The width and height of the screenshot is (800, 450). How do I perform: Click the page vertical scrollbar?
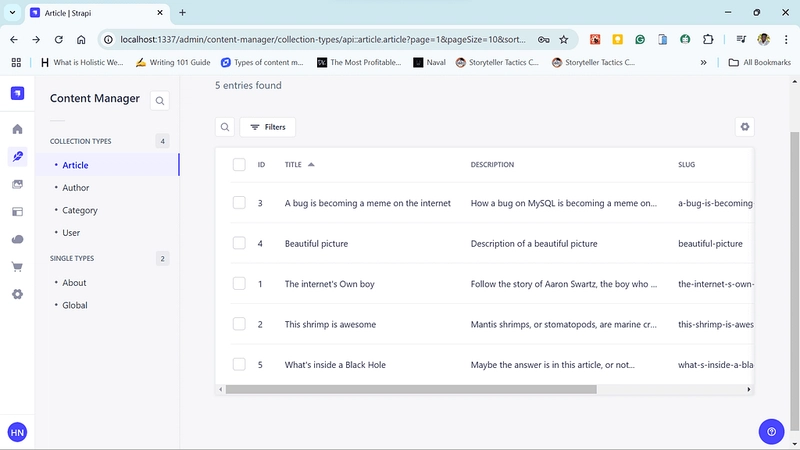[x=794, y=281]
